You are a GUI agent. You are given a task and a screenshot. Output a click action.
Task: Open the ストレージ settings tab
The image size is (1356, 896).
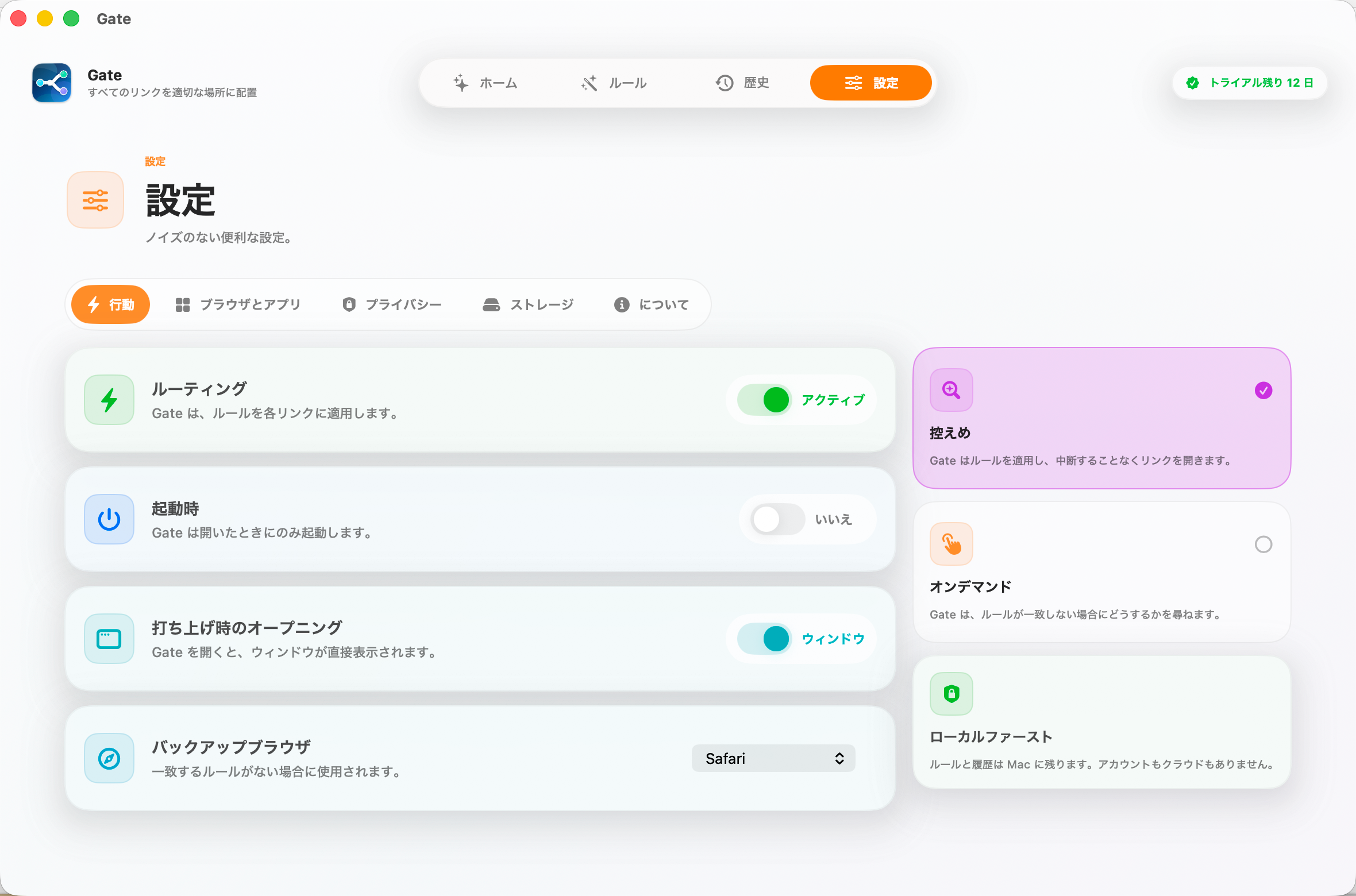pyautogui.click(x=528, y=304)
